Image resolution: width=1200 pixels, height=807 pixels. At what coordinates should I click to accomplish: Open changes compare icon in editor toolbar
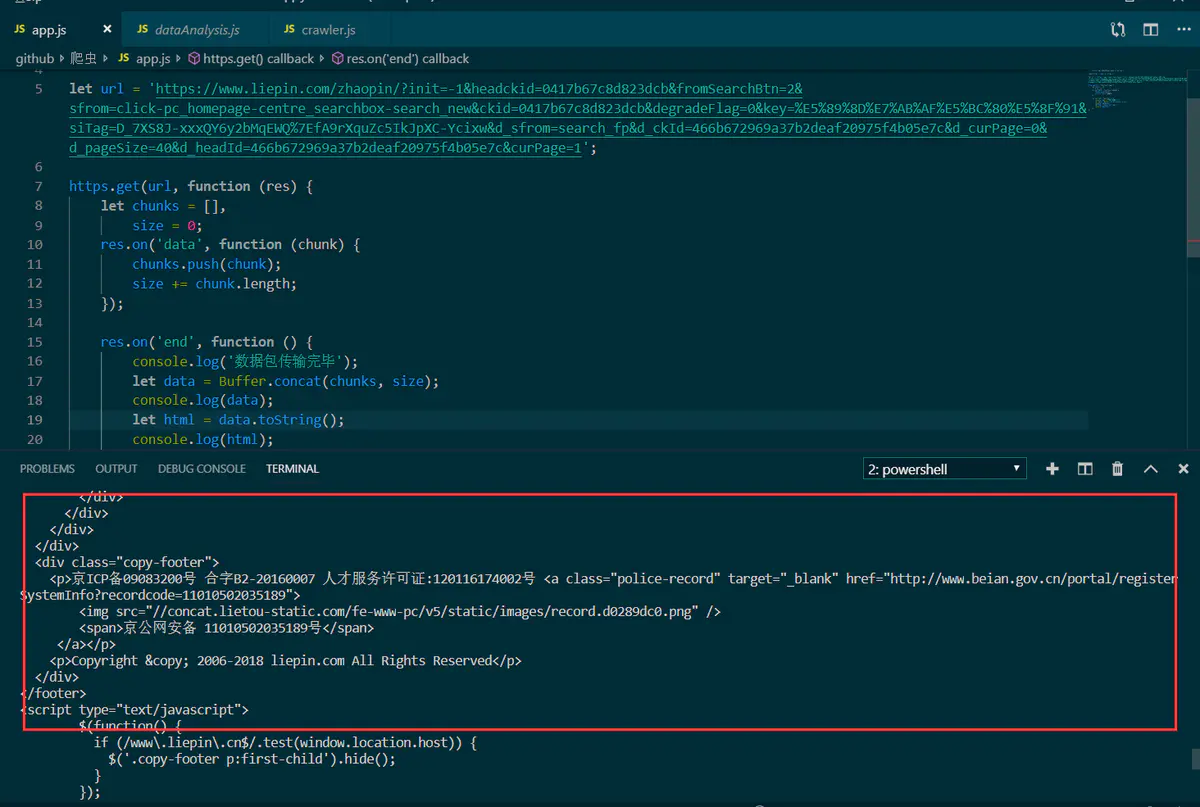1118,30
